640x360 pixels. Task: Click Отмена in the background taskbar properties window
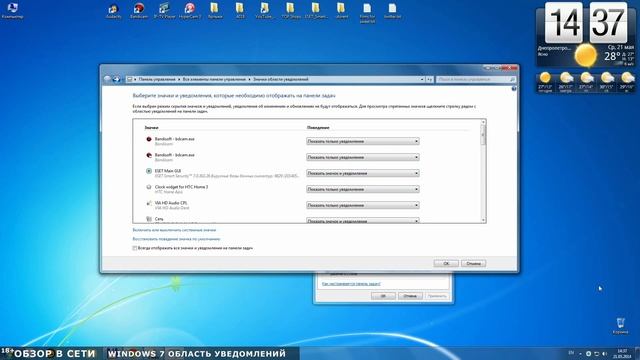[410, 296]
